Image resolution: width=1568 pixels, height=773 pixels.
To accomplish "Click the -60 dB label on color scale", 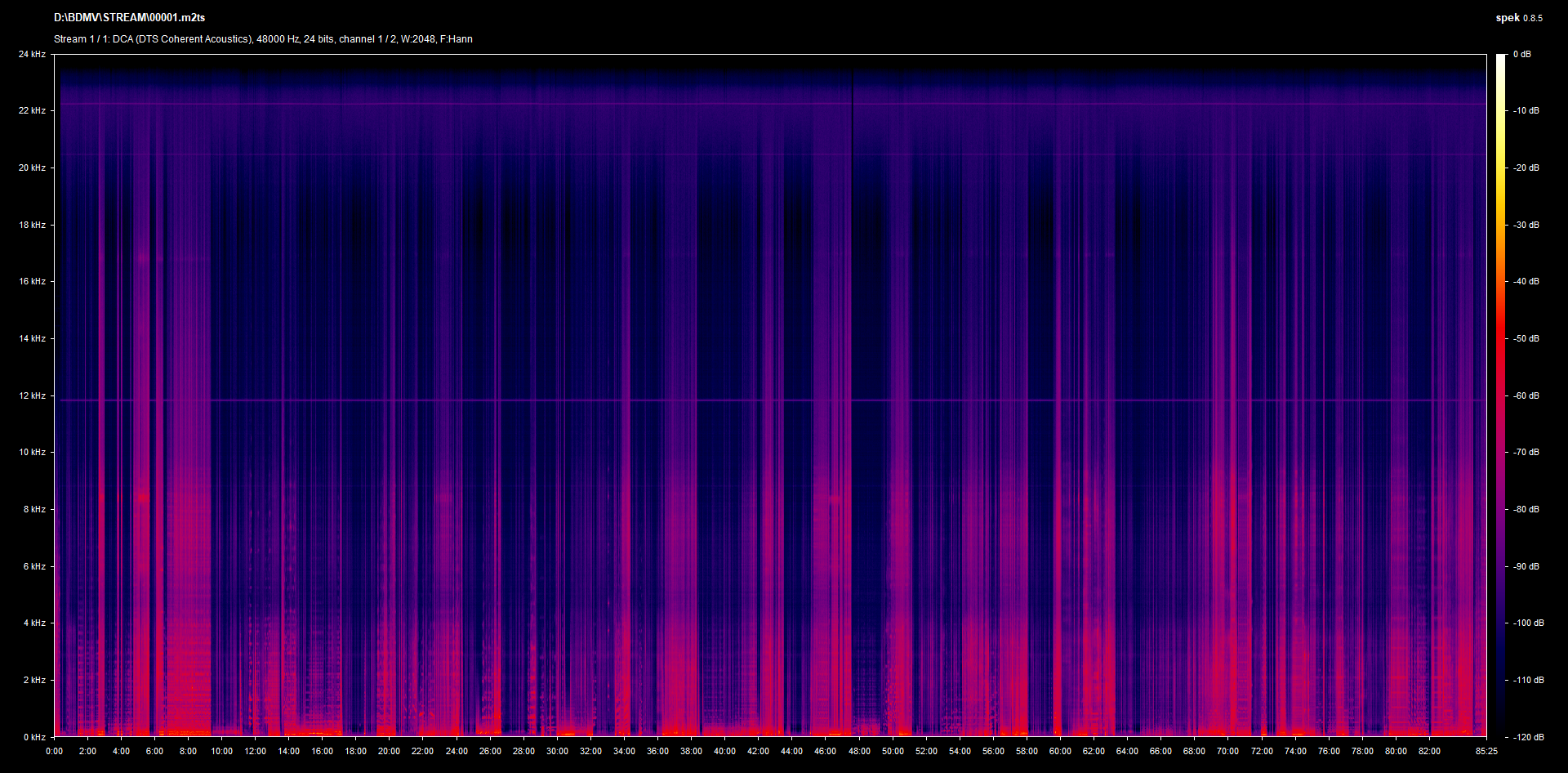I will click(x=1525, y=395).
